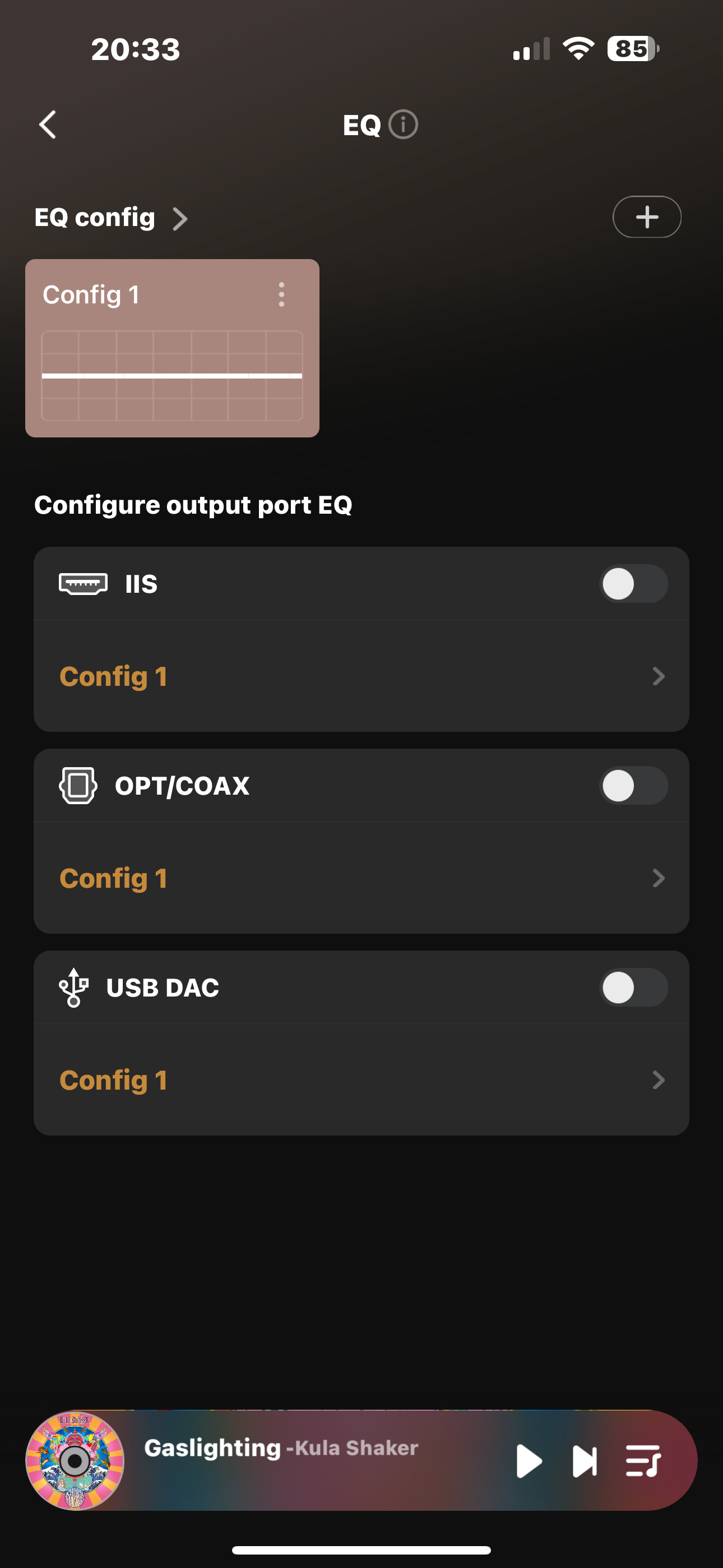Enable the IIS output EQ toggle
This screenshot has width=723, height=1568.
coord(633,584)
